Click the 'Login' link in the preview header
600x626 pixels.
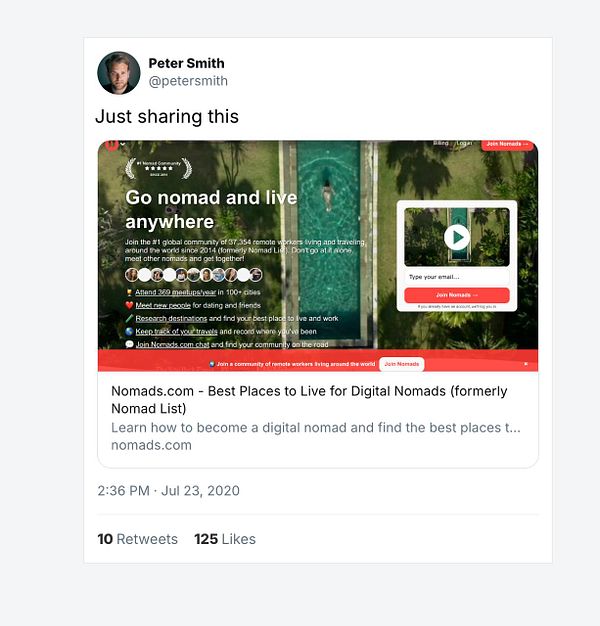(x=464, y=143)
